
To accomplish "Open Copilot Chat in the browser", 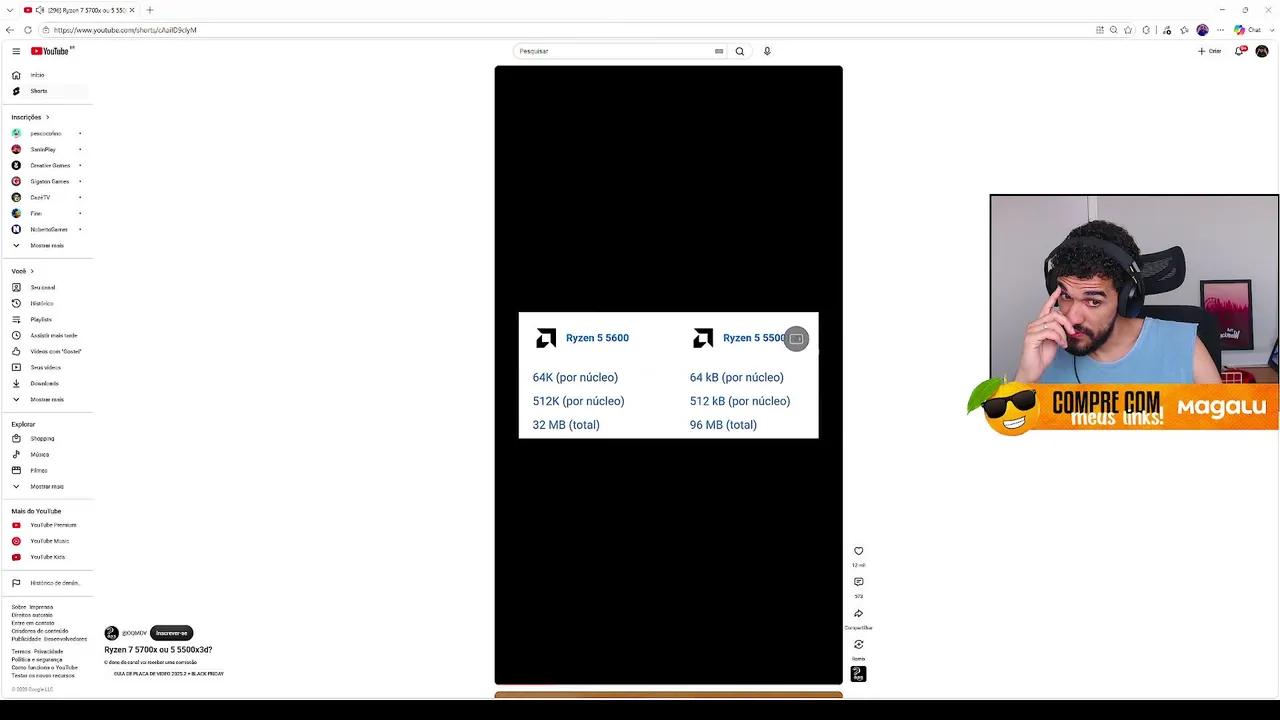I will [1248, 30].
